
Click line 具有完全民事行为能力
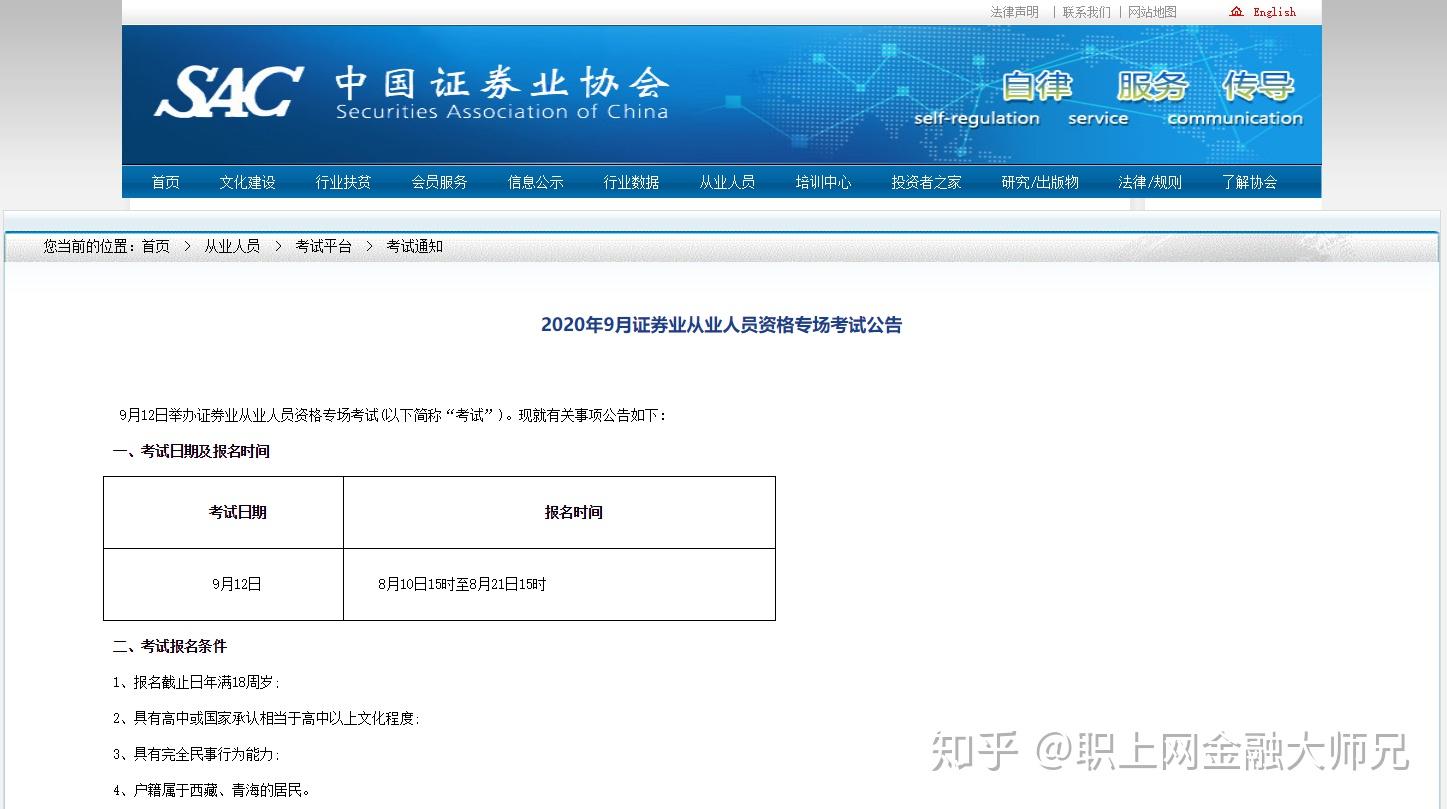[196, 754]
